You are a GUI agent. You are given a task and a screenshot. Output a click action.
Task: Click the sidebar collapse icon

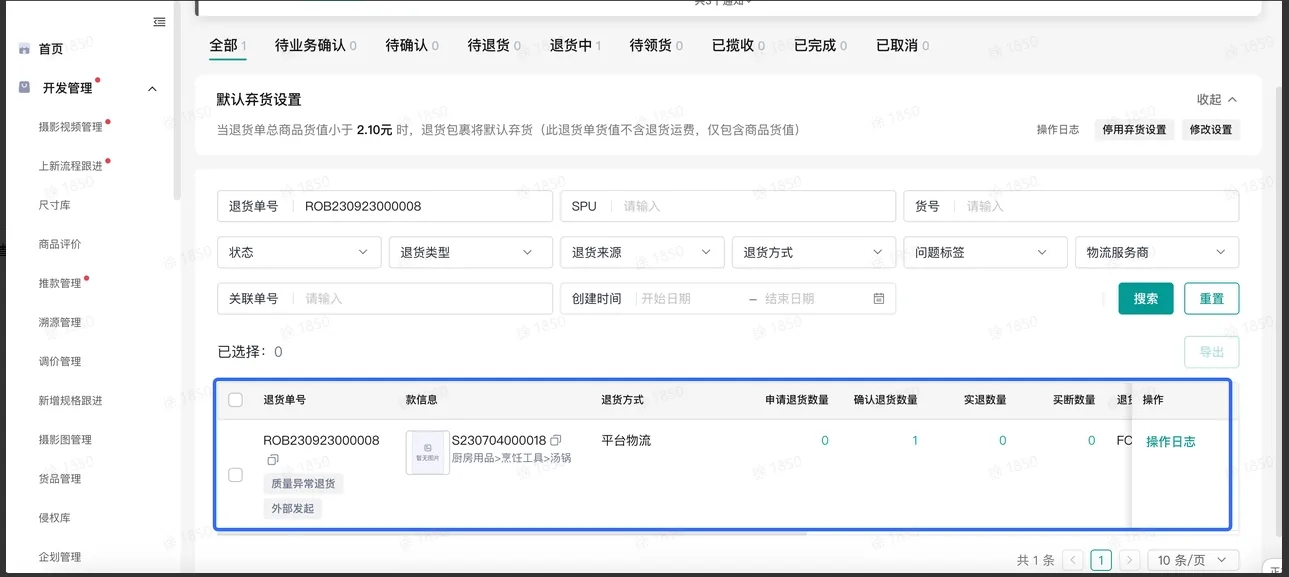[159, 22]
